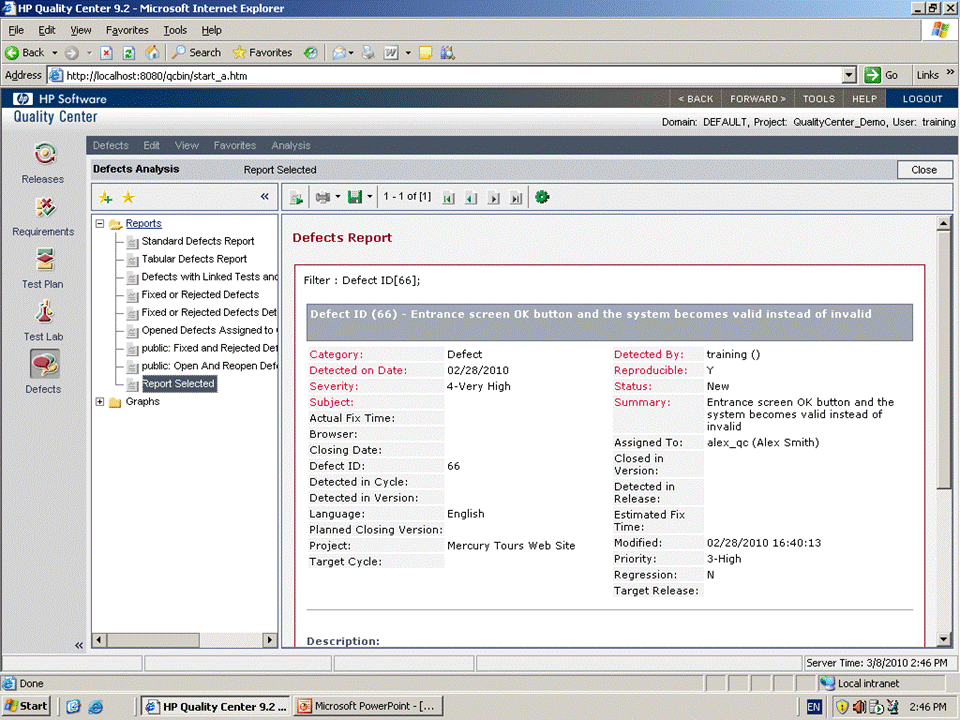The width and height of the screenshot is (960, 720).
Task: Open the address bar dropdown
Action: (849, 75)
